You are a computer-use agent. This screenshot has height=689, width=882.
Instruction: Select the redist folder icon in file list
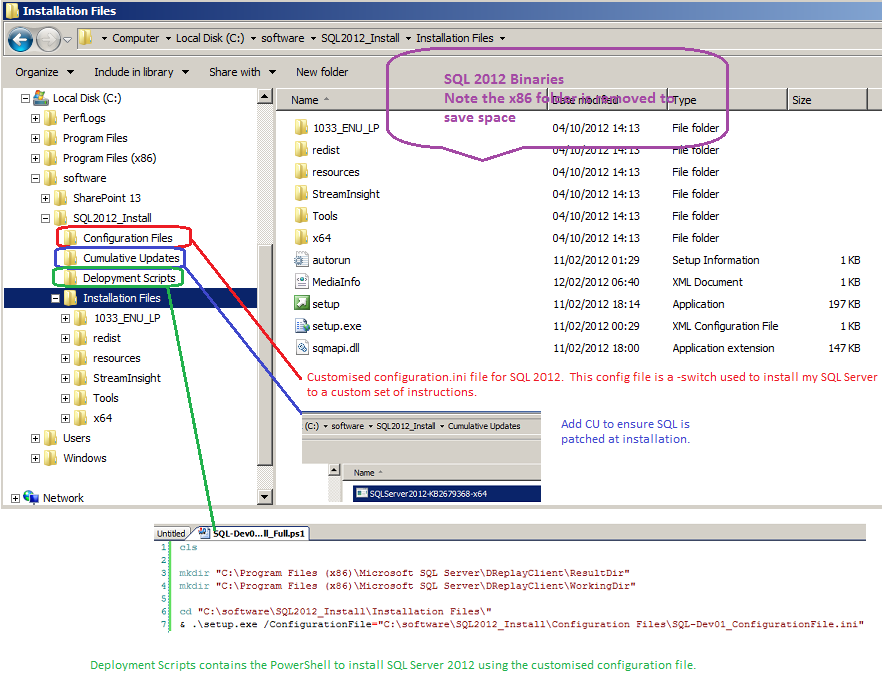click(x=302, y=150)
